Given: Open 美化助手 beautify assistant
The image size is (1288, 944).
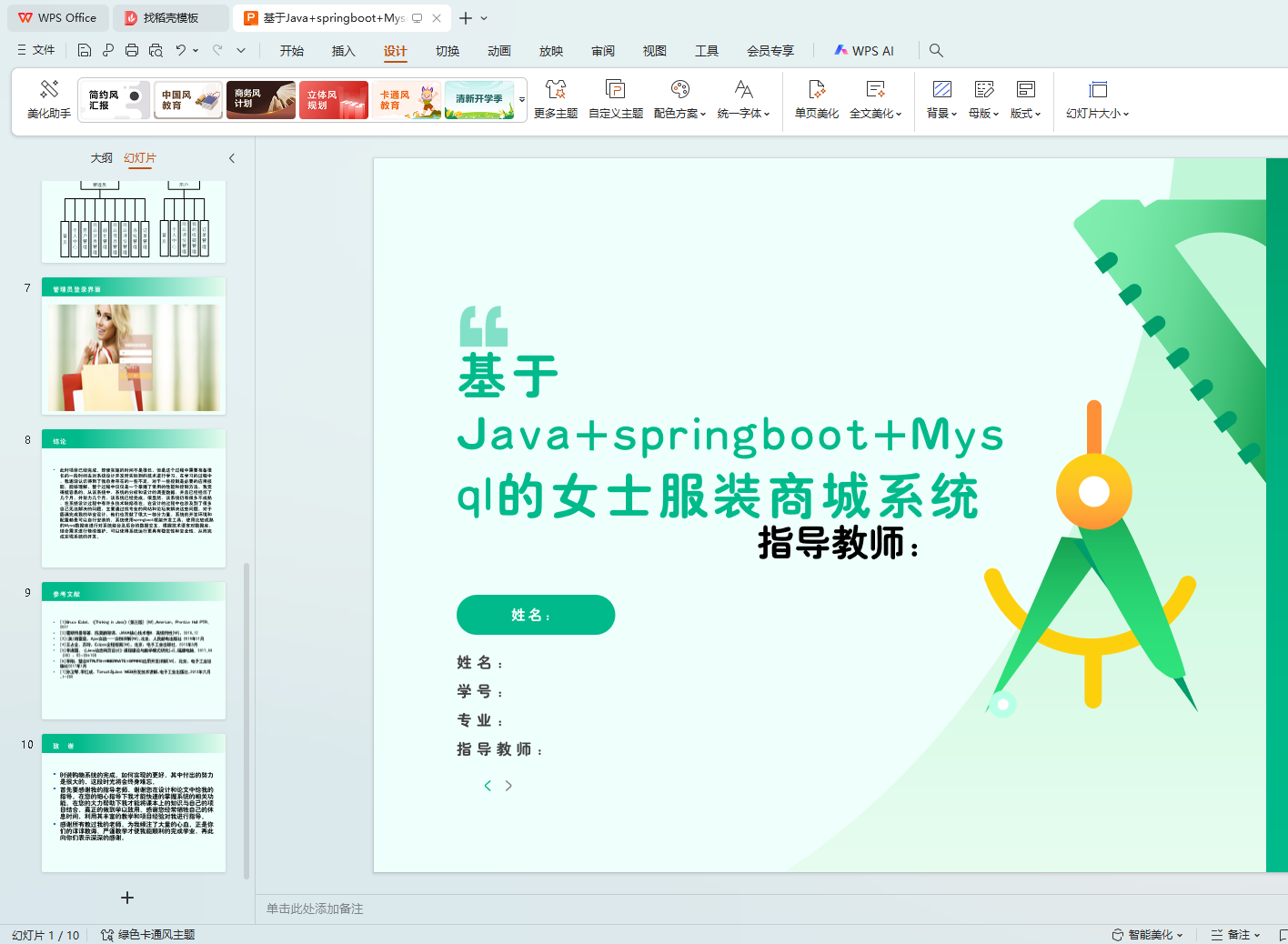Looking at the screenshot, I should click(x=49, y=100).
